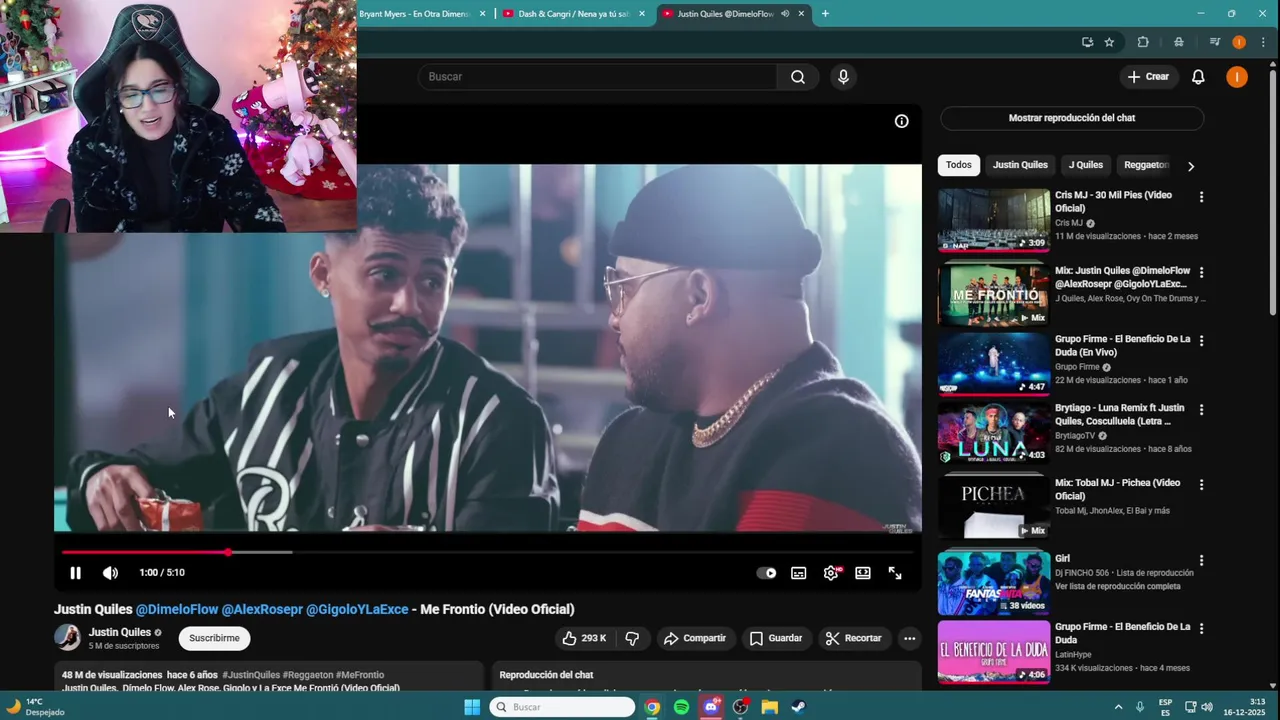Click the YouTube search input field
Screen dimensions: 1280x720
point(597,77)
